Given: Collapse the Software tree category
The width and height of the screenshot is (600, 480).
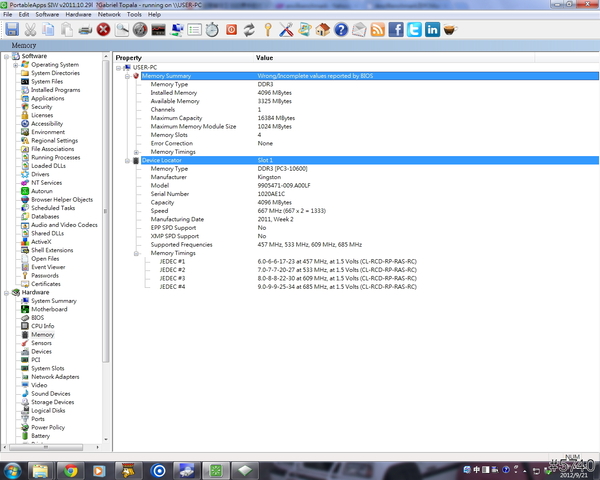Looking at the screenshot, I should click(6, 57).
